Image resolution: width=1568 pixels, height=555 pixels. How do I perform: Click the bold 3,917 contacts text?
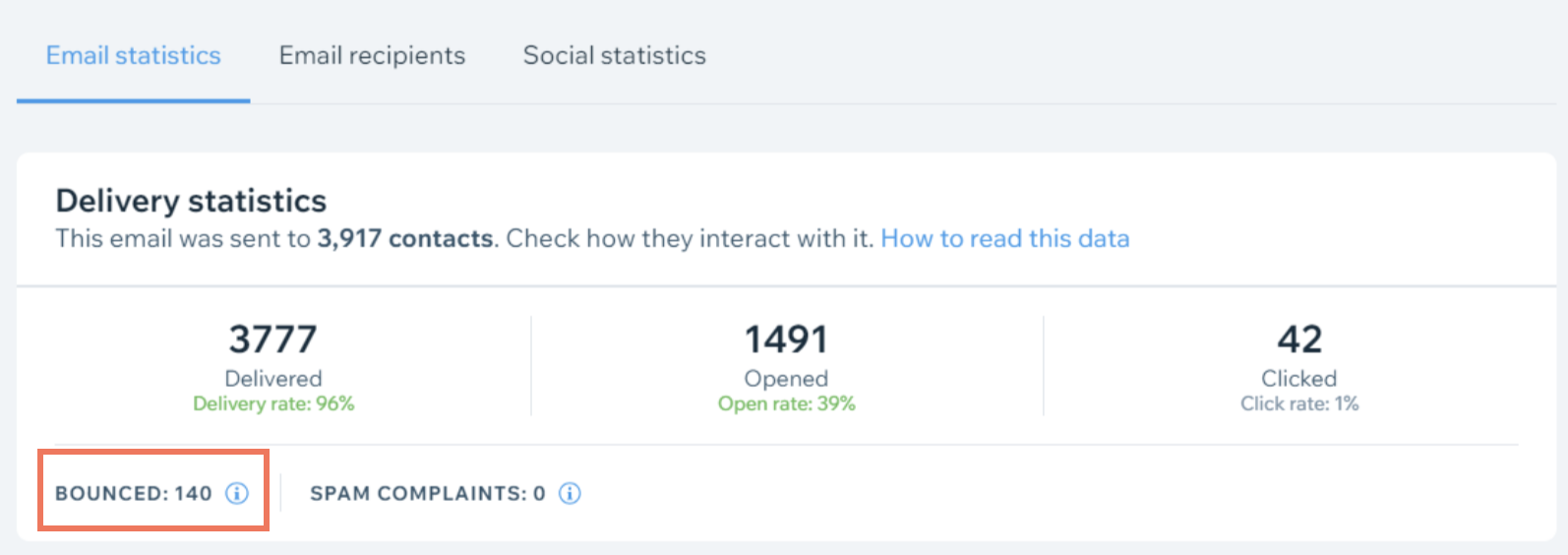[405, 238]
